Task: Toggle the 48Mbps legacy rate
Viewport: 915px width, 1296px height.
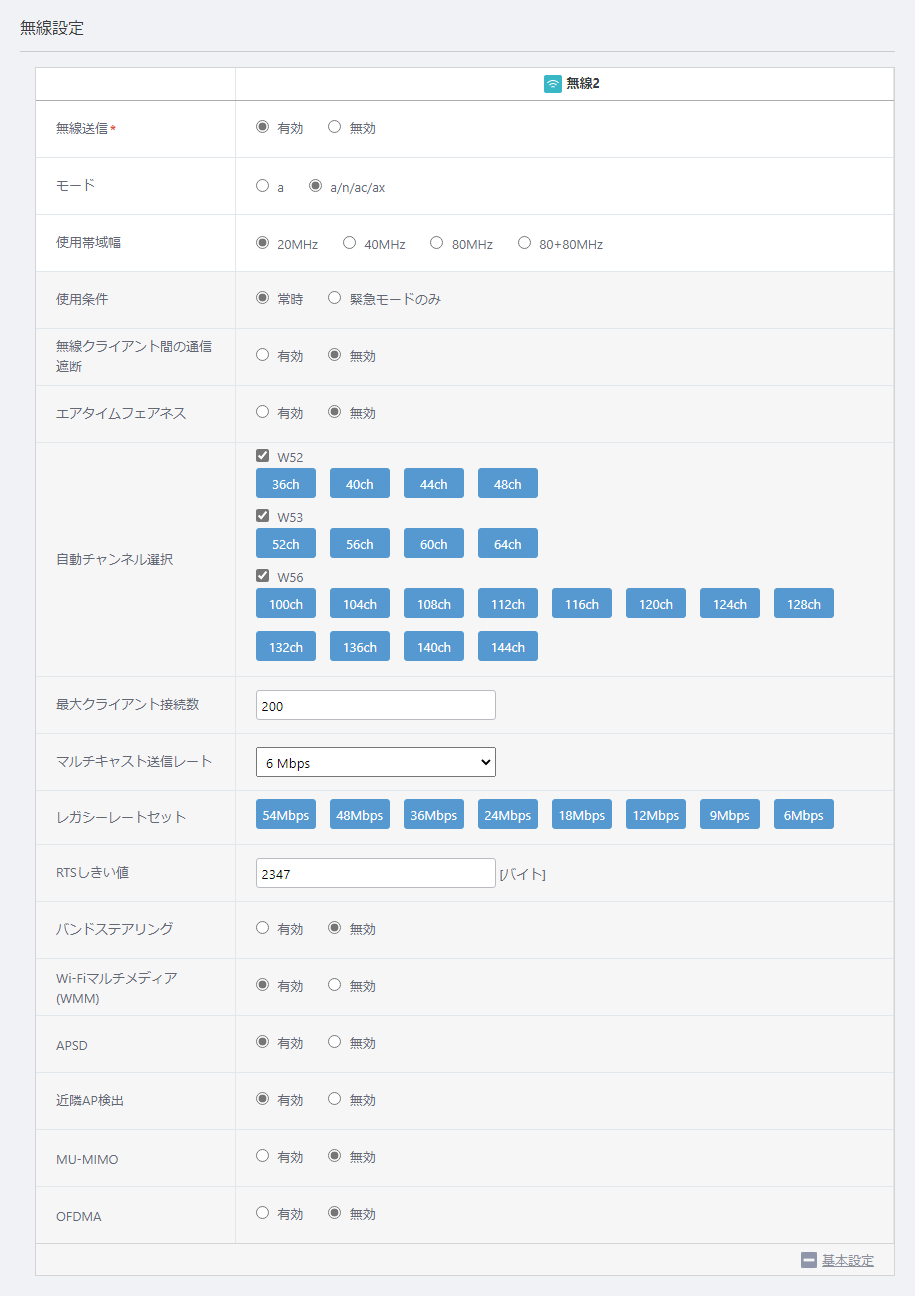Action: 360,814
